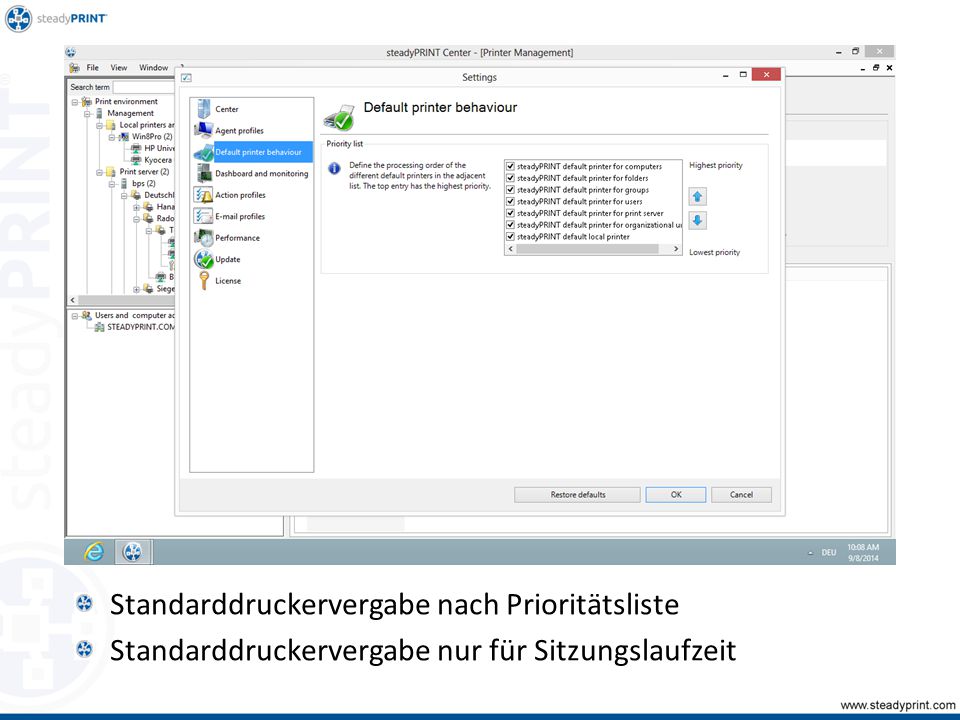Move selected entry down with blue arrow
This screenshot has width=960, height=720.
(x=697, y=220)
